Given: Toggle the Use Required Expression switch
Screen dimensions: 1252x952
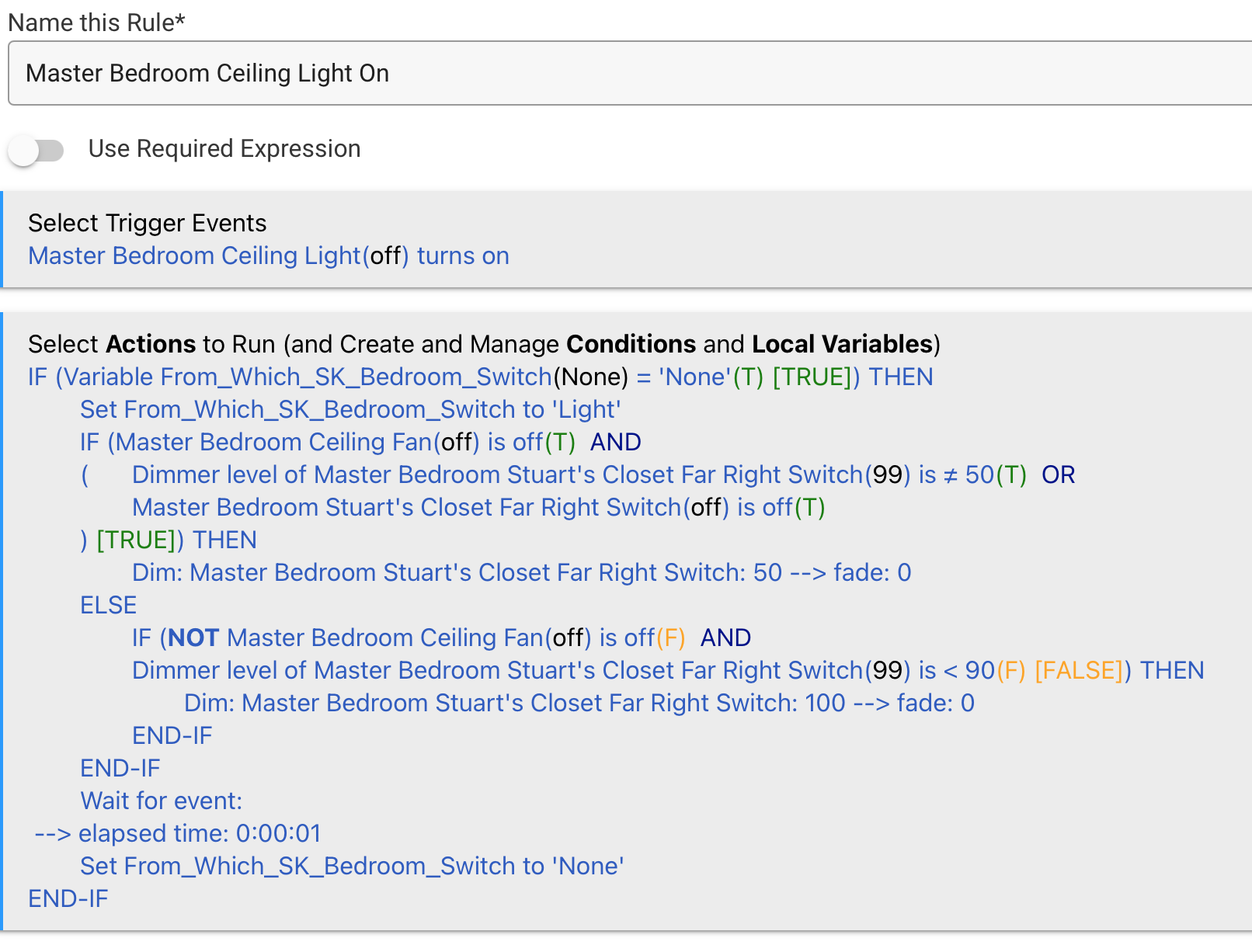Looking at the screenshot, I should pyautogui.click(x=36, y=150).
